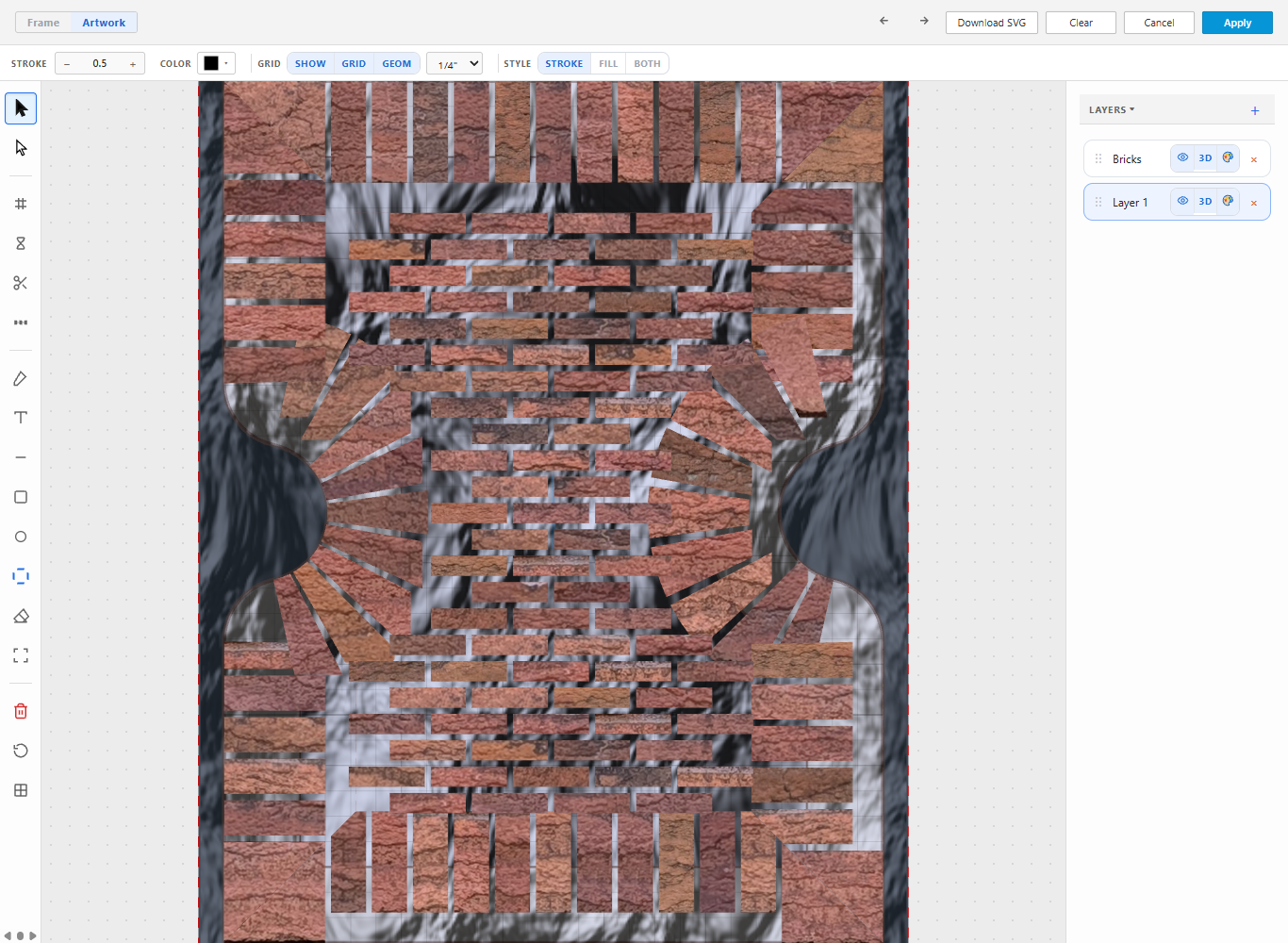
Task: Click the red trash delete icon
Action: [x=21, y=711]
